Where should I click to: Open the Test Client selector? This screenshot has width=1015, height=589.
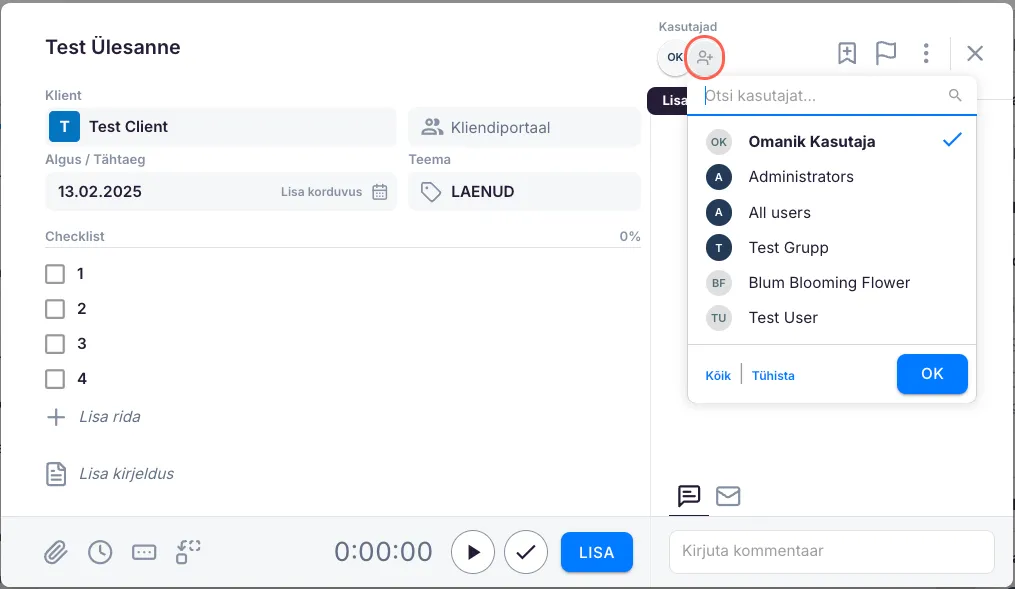pyautogui.click(x=220, y=127)
